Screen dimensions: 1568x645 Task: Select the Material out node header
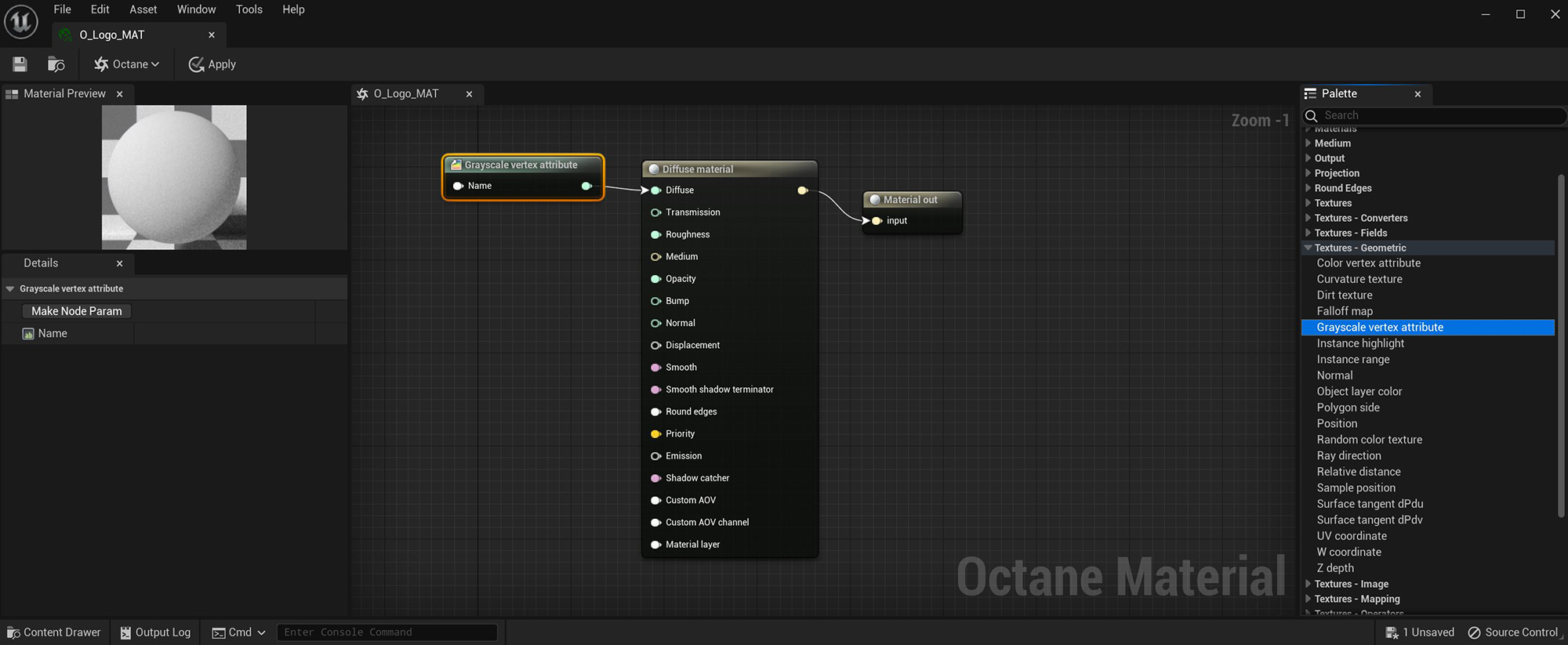pos(913,200)
